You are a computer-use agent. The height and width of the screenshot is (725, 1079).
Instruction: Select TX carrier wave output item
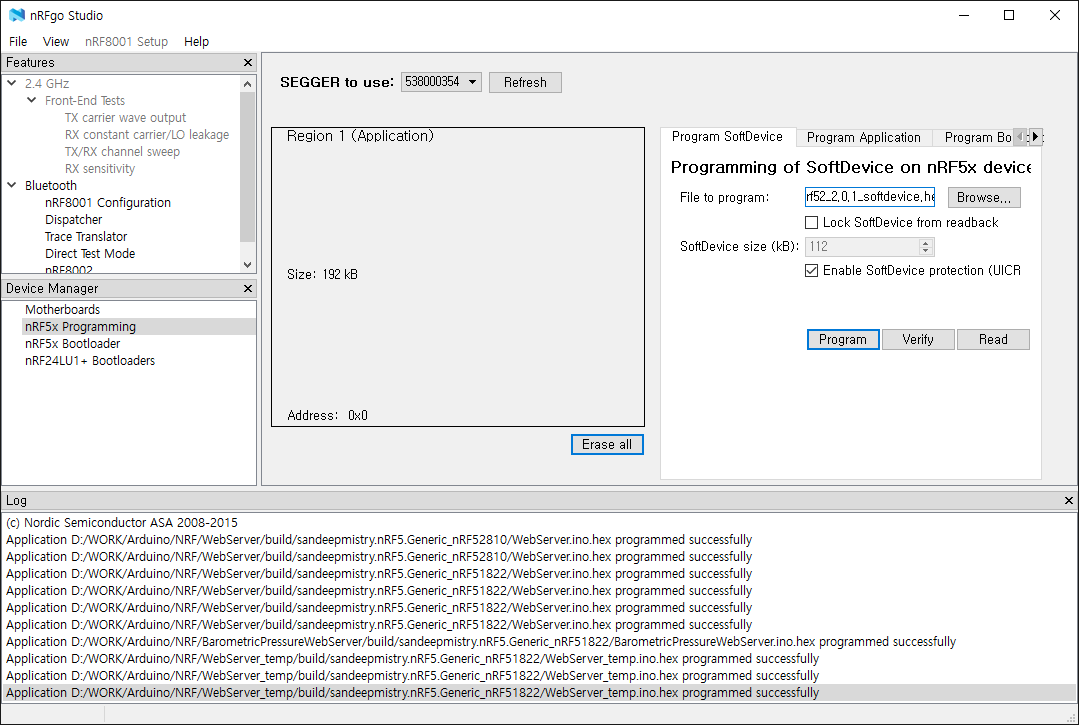(x=125, y=118)
